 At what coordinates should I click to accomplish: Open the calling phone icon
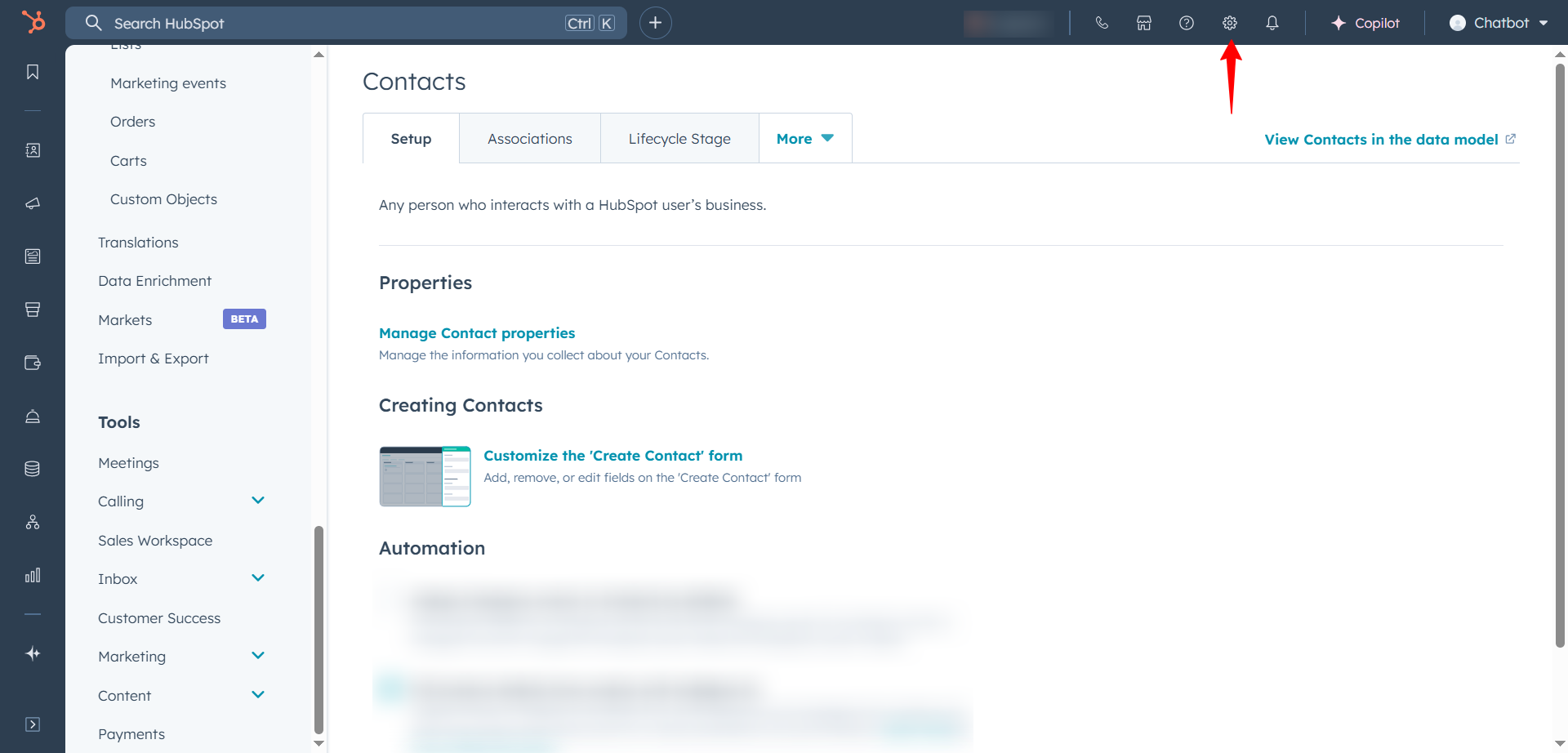pos(1102,23)
